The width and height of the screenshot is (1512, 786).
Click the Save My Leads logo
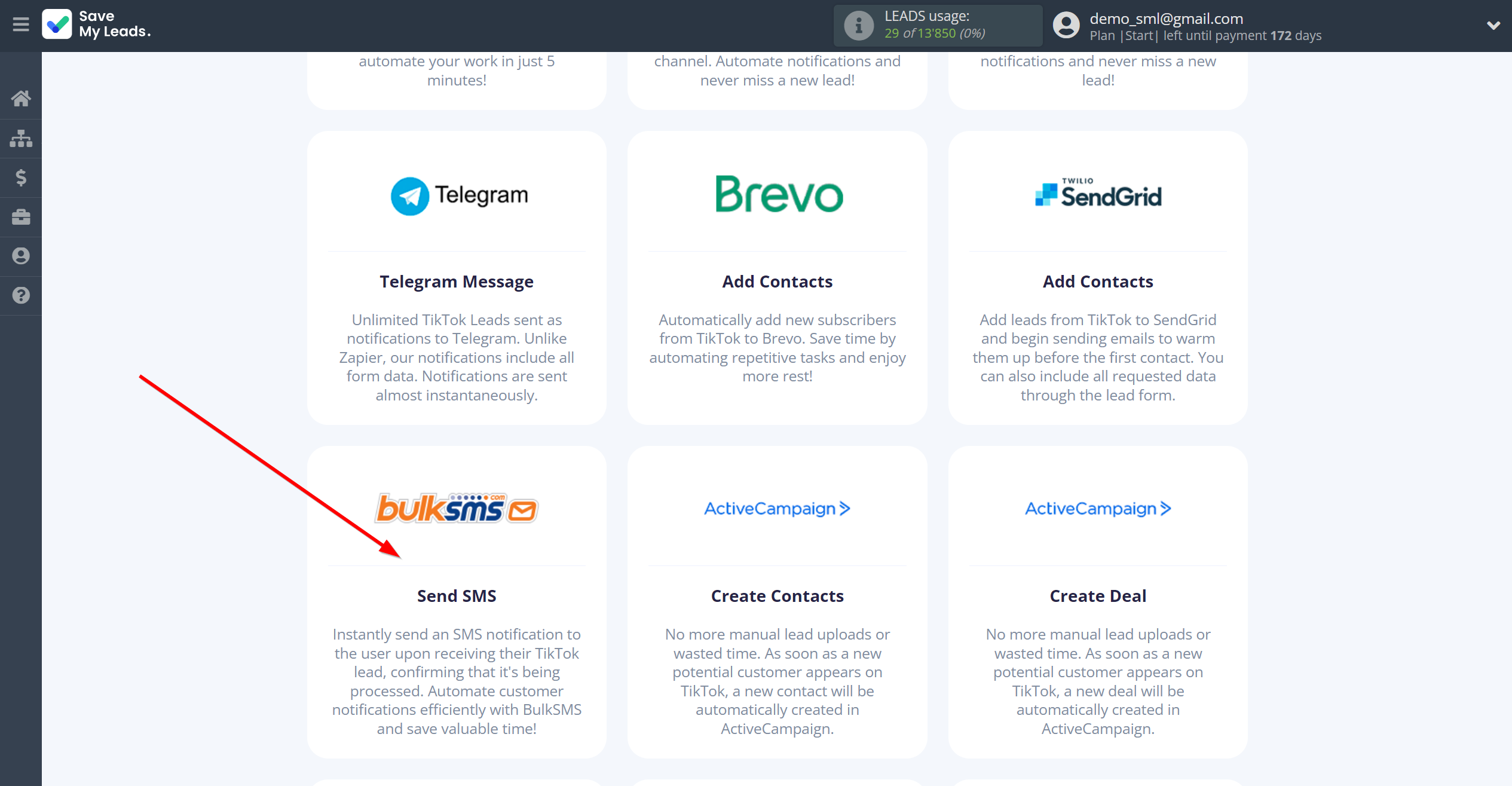coord(96,25)
